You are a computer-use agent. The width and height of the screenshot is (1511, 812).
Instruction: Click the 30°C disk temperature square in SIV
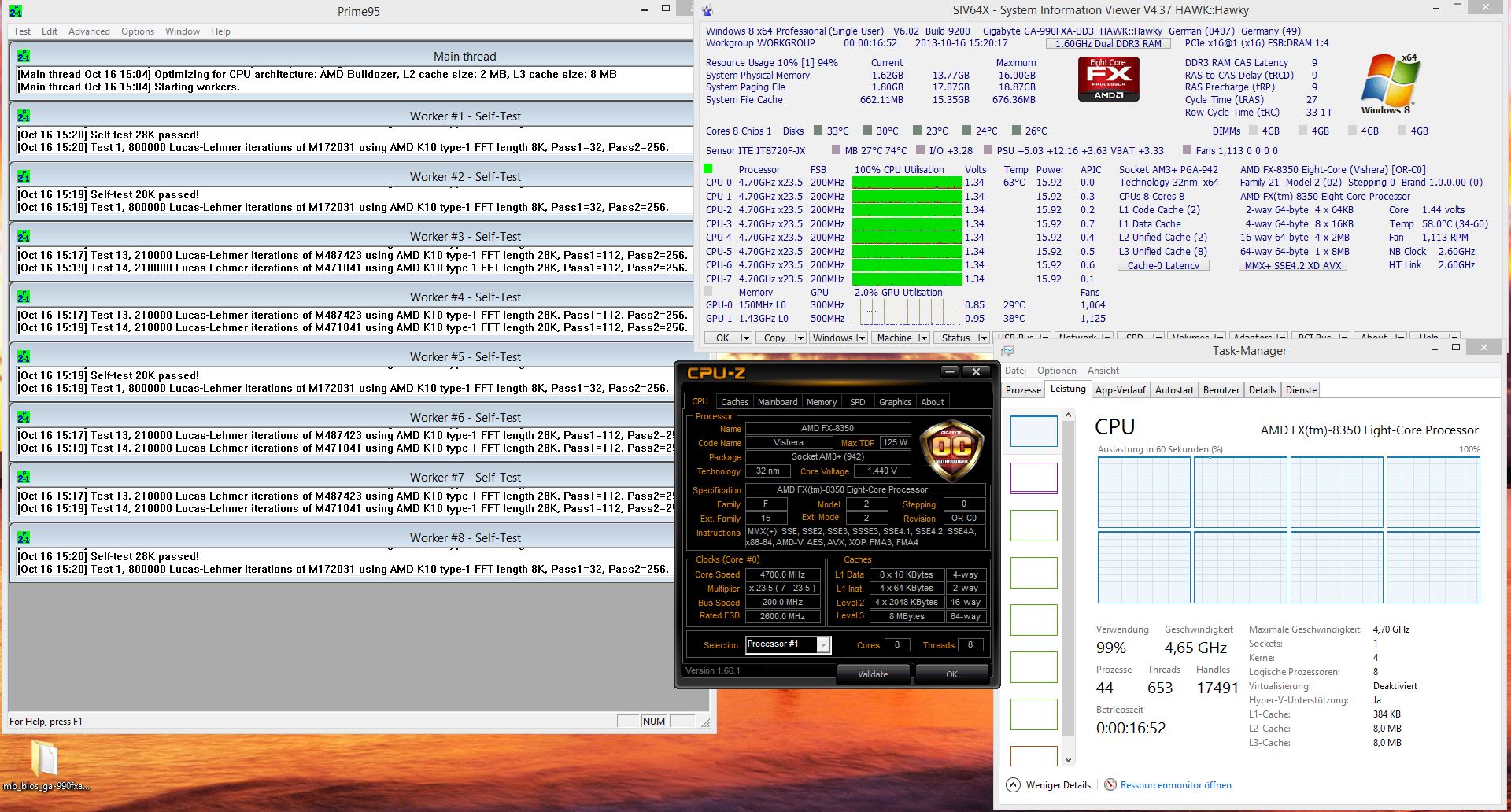pyautogui.click(x=868, y=130)
